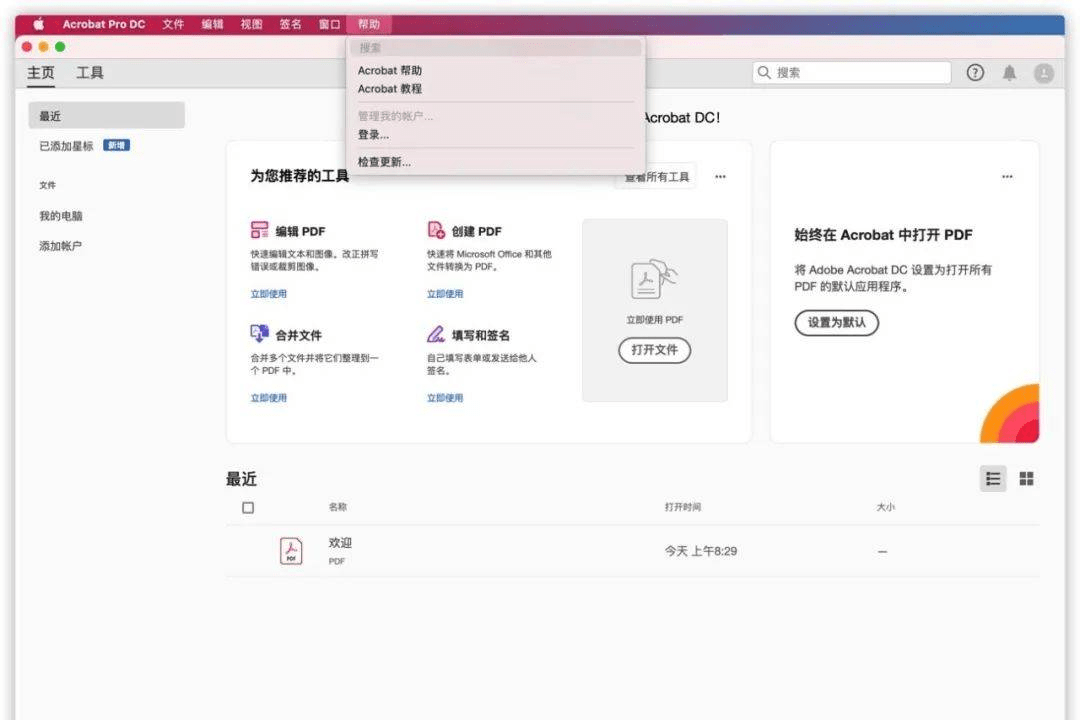Open the 签名 menu in menu bar
Screen dimensions: 1080x720
tap(290, 24)
